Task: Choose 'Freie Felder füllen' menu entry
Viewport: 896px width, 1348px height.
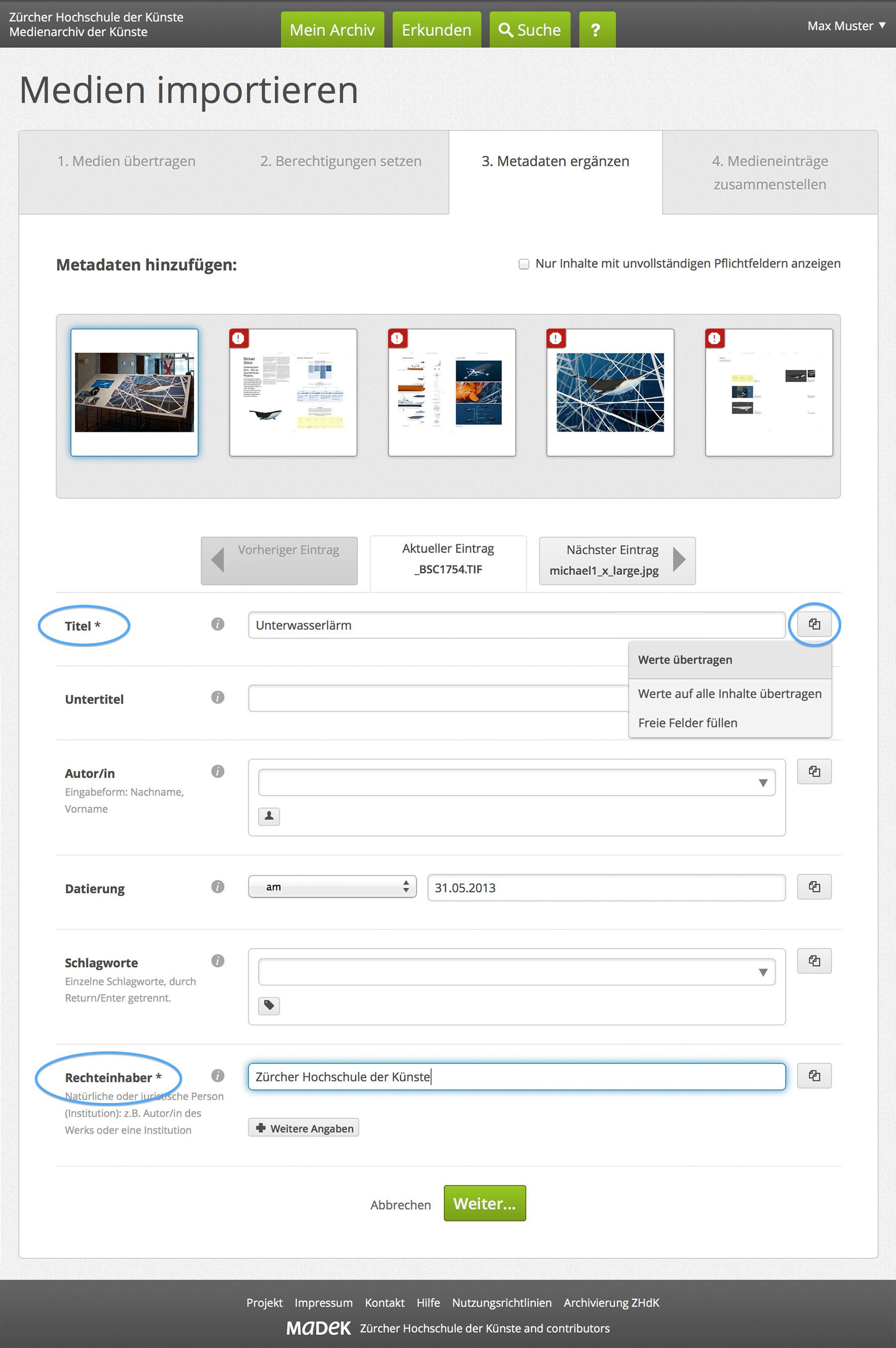Action: 687,723
